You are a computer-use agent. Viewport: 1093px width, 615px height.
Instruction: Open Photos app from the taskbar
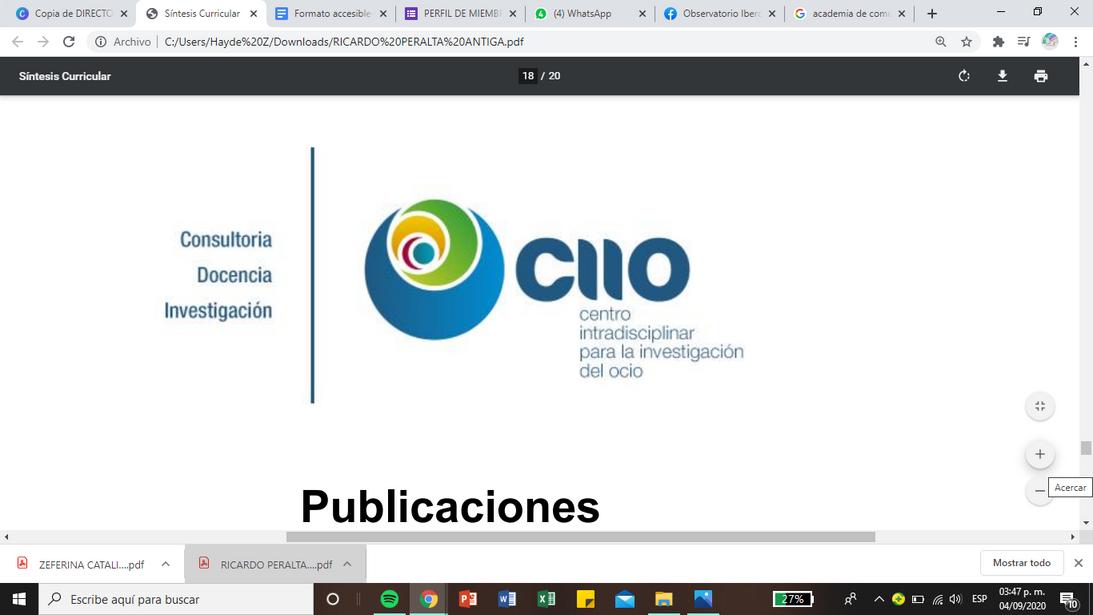click(703, 599)
